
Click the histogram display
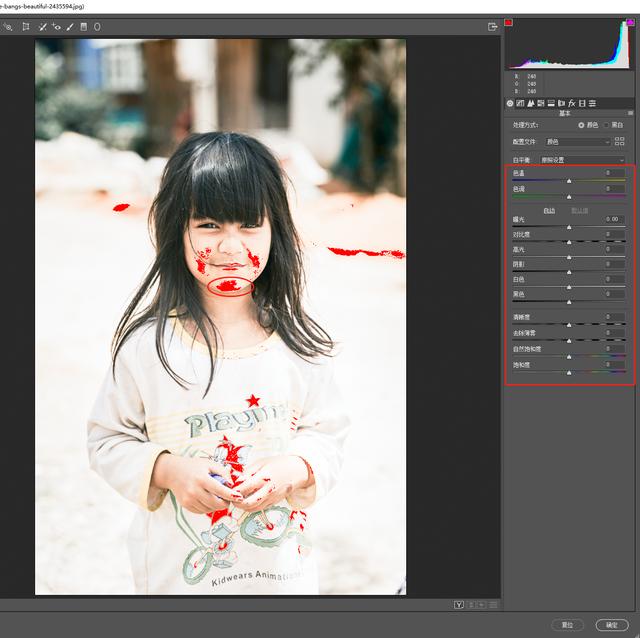tap(569, 44)
